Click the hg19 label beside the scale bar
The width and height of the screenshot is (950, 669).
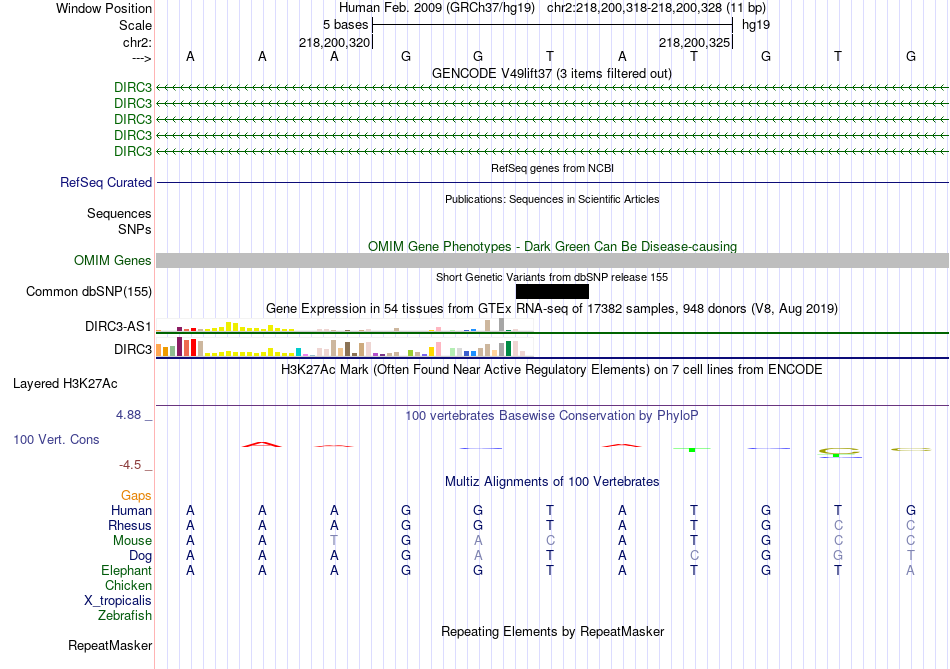(756, 25)
